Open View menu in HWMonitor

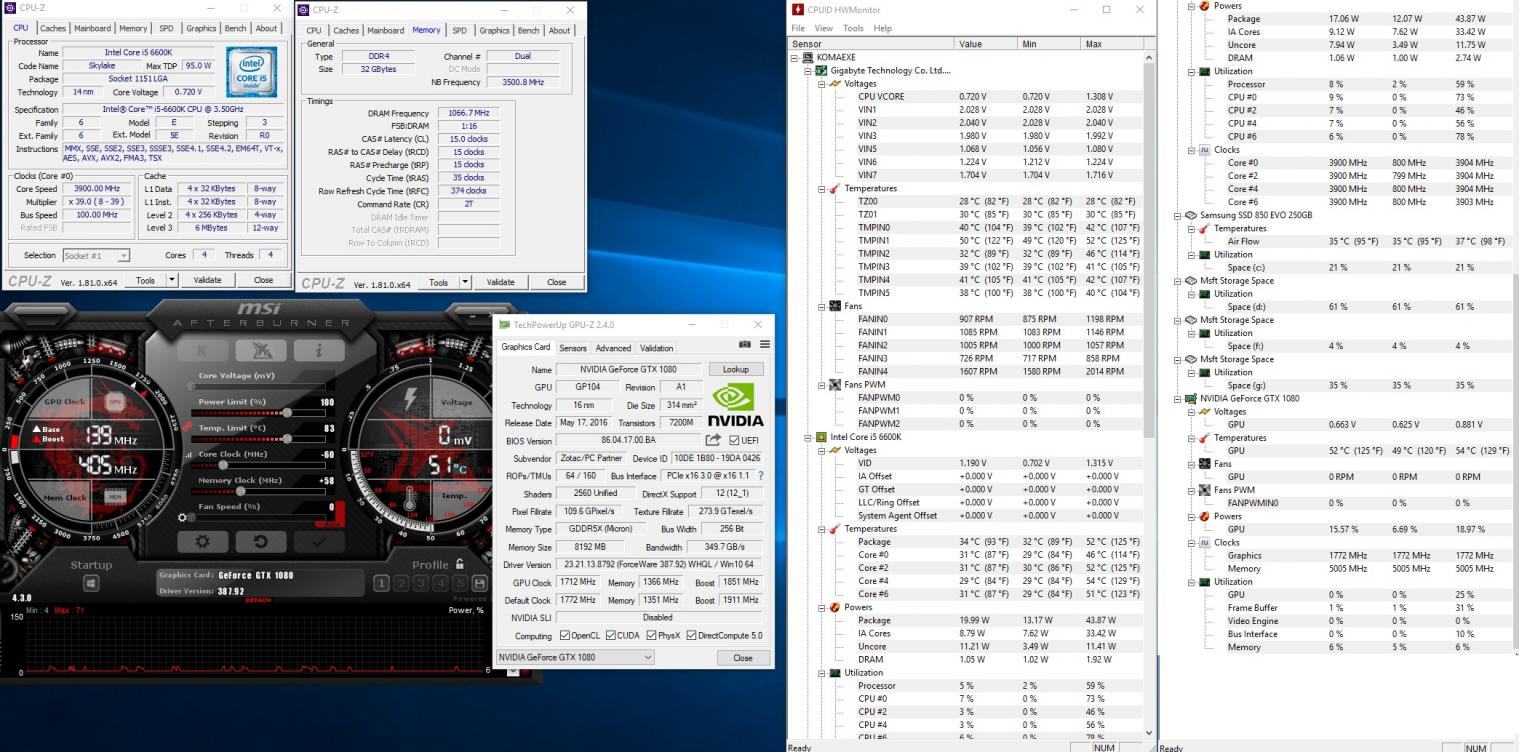point(824,28)
